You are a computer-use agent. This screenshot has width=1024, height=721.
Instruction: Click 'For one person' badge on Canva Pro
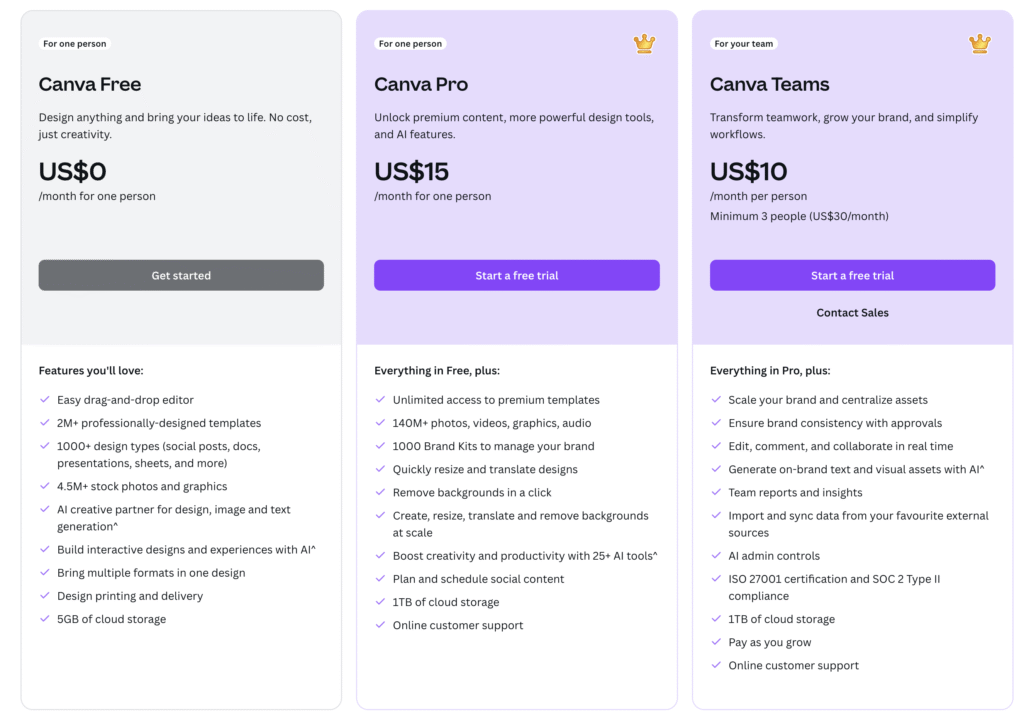(x=410, y=44)
